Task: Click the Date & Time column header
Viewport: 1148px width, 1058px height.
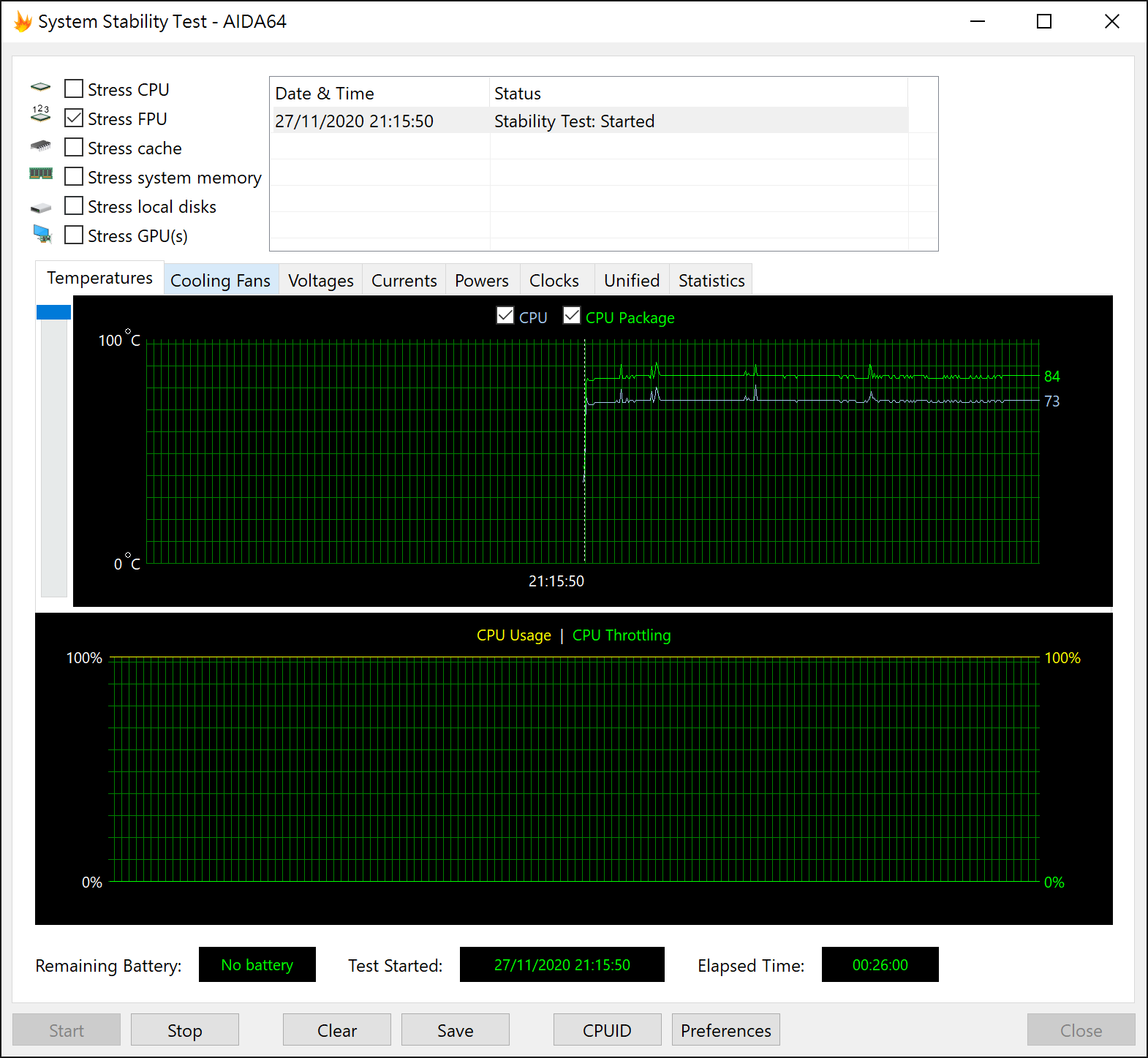Action: [x=379, y=93]
